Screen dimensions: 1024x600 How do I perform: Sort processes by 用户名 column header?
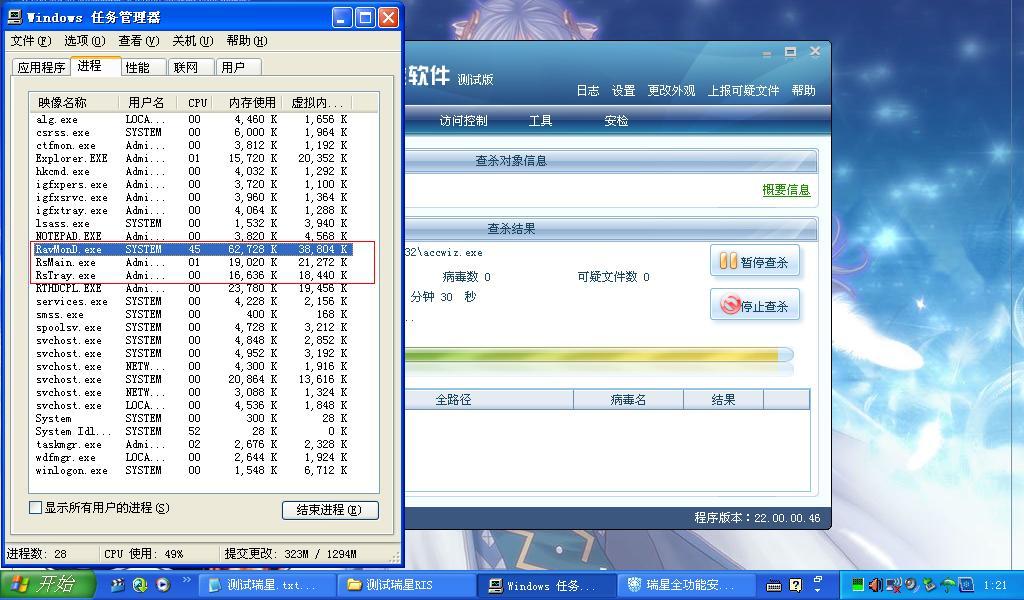(x=148, y=103)
